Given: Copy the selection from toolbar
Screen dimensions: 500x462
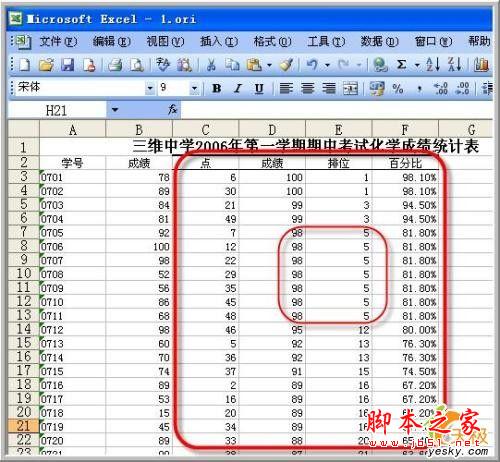Looking at the screenshot, I should pyautogui.click(x=232, y=64).
